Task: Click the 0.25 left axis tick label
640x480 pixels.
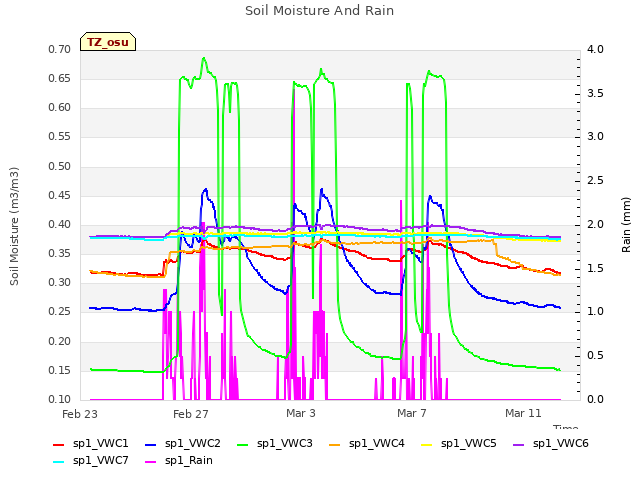Action: click(60, 312)
